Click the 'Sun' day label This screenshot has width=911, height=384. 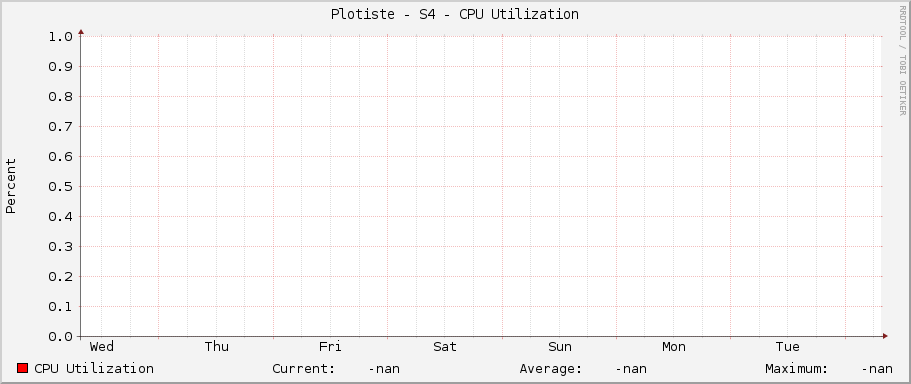coord(560,347)
